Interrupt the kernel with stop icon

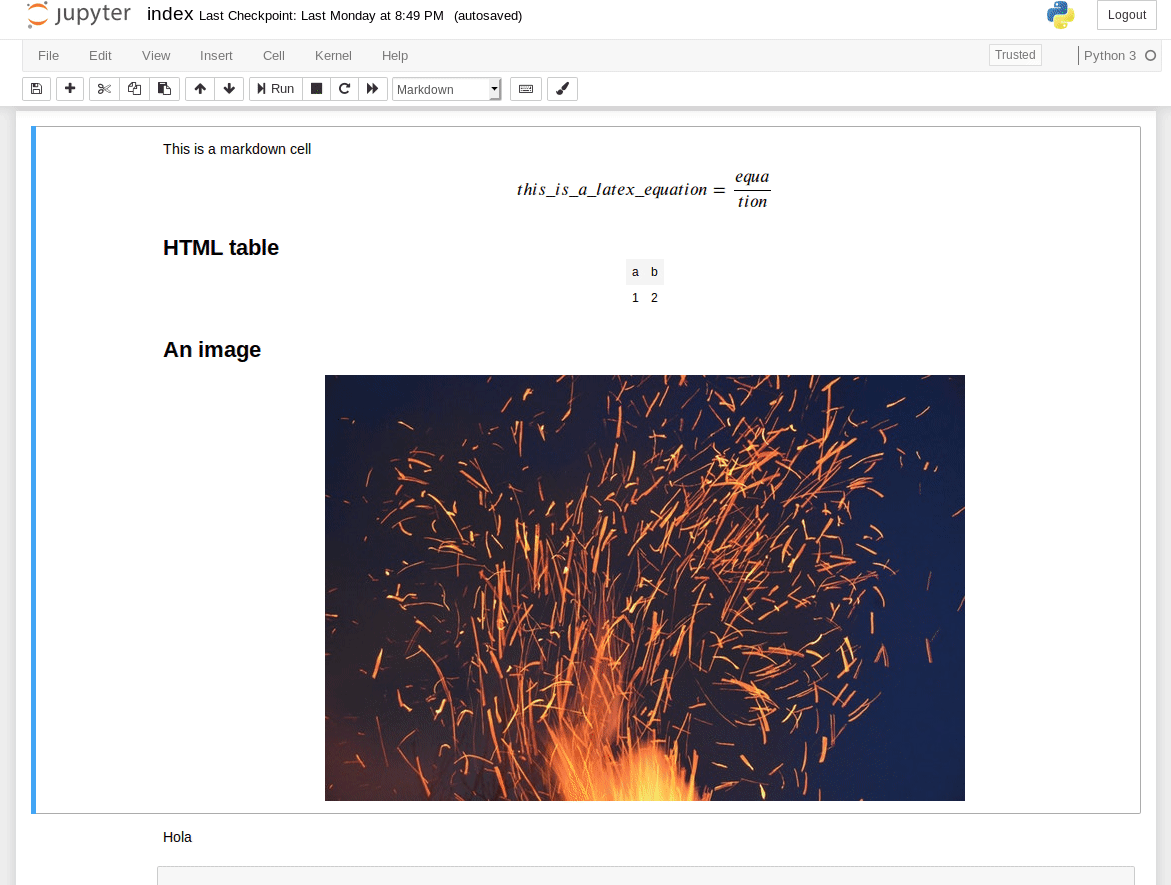[x=317, y=89]
